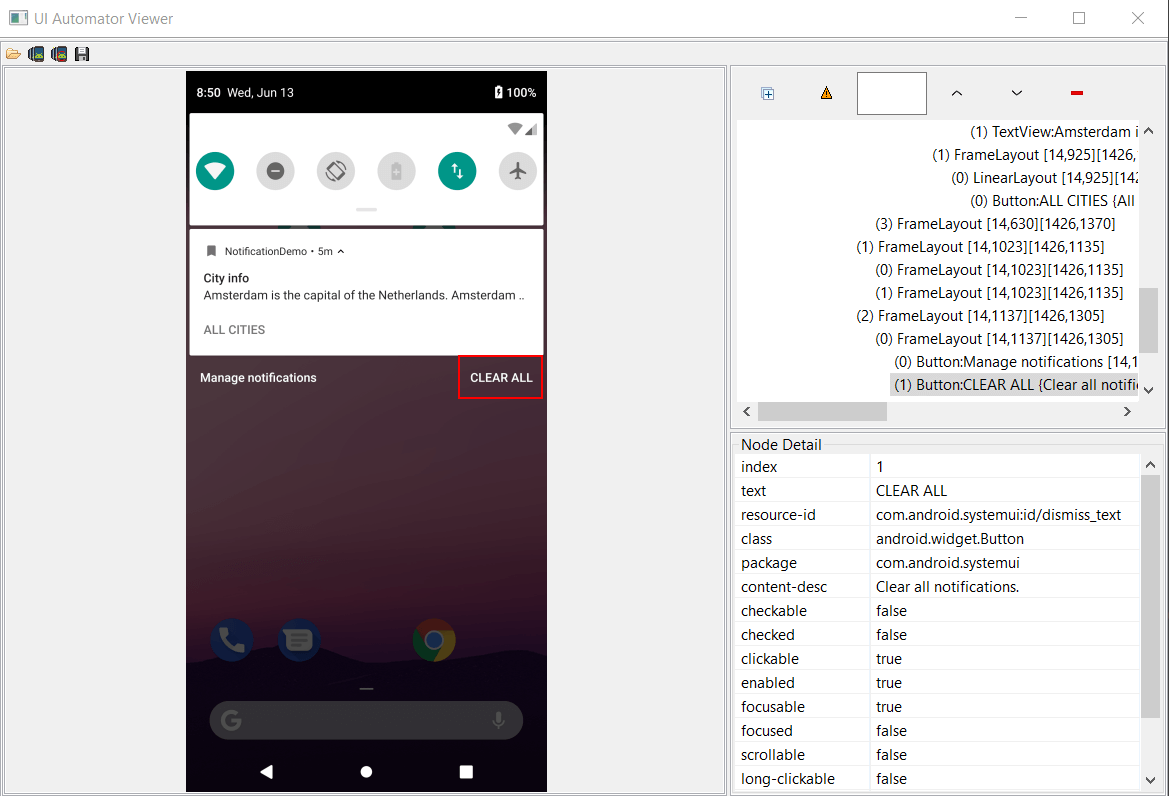Toggle the mobile data quick tile
This screenshot has height=796, width=1169.
(x=457, y=171)
